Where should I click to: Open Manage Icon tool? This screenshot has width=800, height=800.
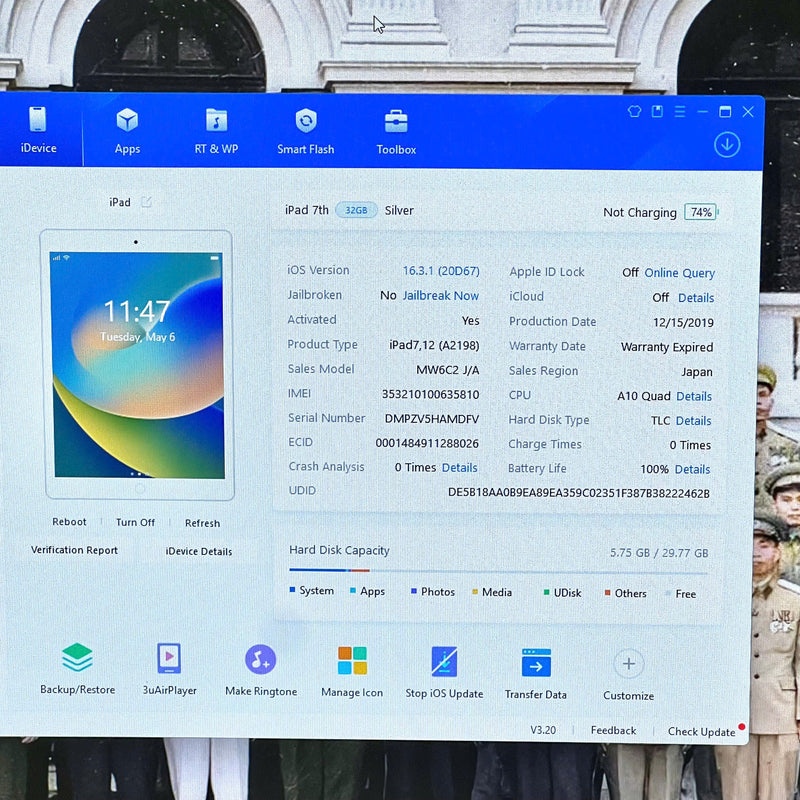point(352,671)
